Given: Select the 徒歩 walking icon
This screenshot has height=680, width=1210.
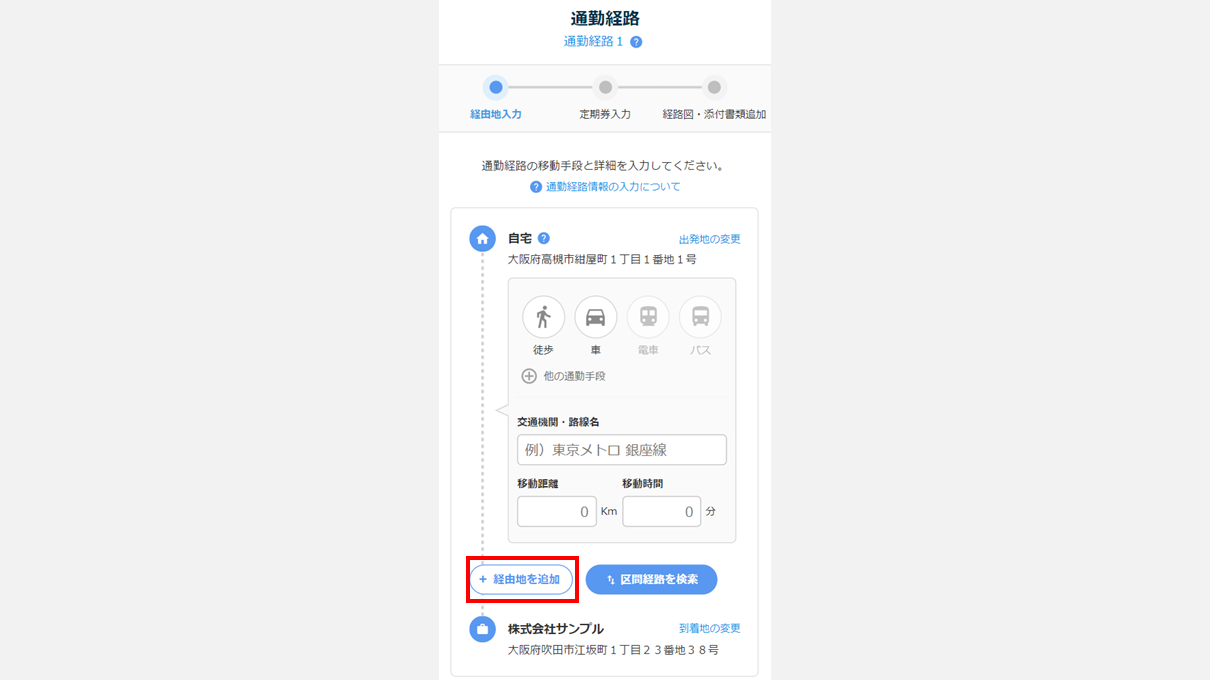Looking at the screenshot, I should tap(543, 317).
